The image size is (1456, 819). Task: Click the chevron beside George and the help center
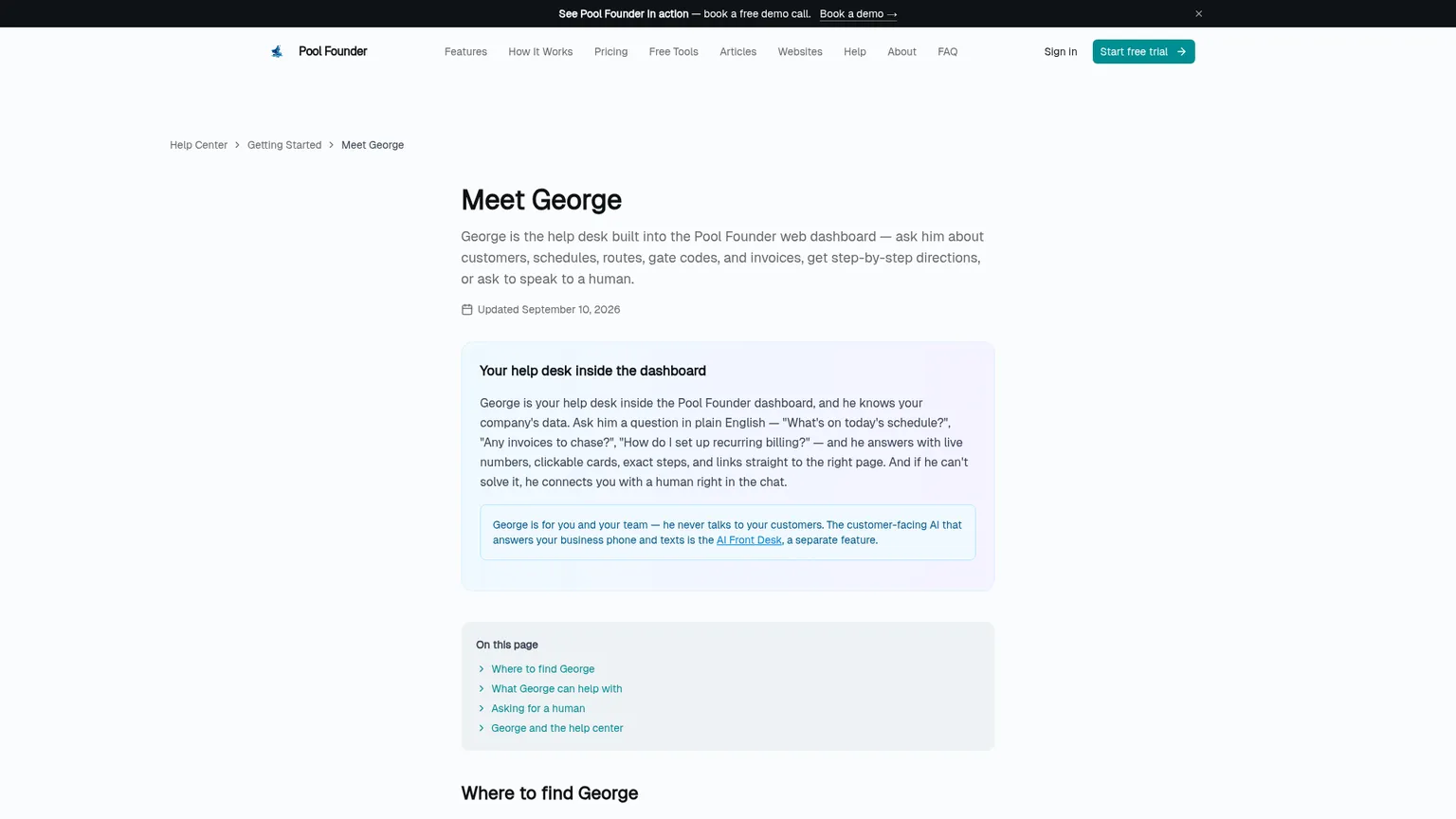pyautogui.click(x=482, y=728)
